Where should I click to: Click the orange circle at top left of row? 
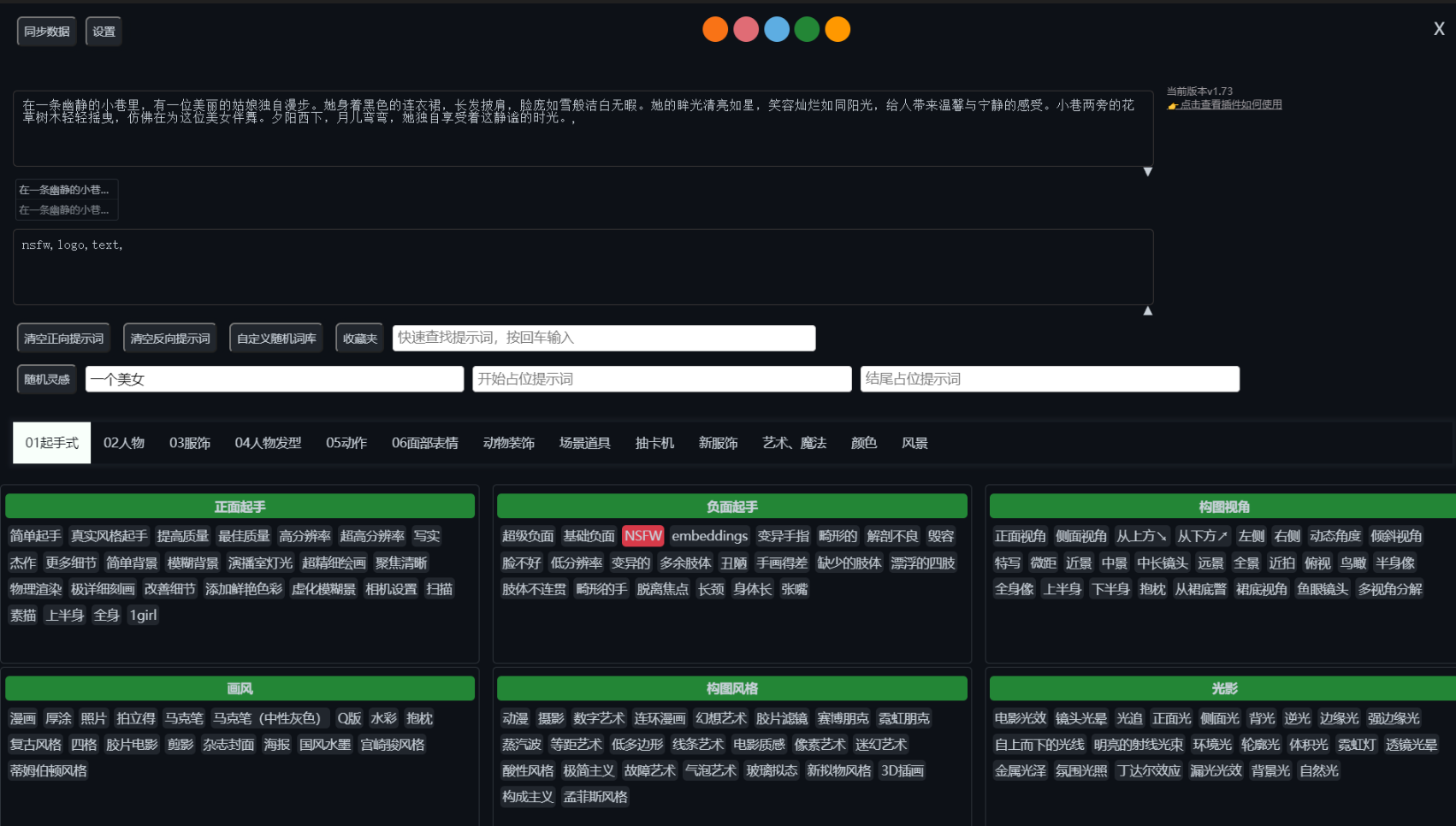pyautogui.click(x=715, y=29)
